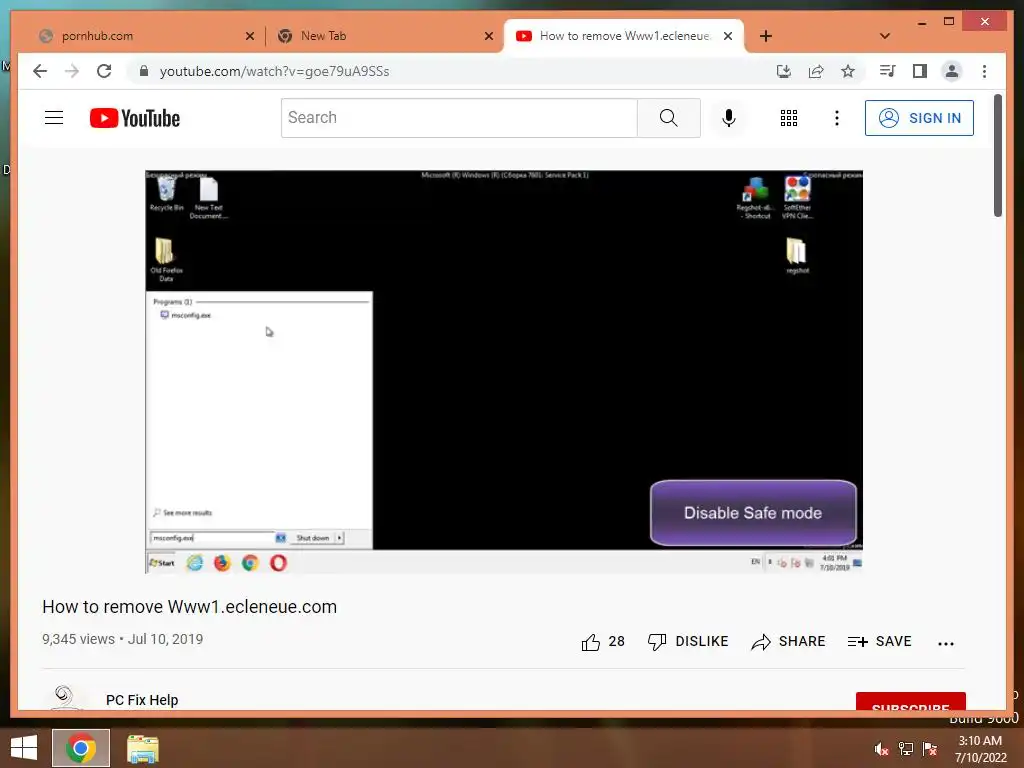
Task: Click the video player to play
Action: pyautogui.click(x=504, y=372)
